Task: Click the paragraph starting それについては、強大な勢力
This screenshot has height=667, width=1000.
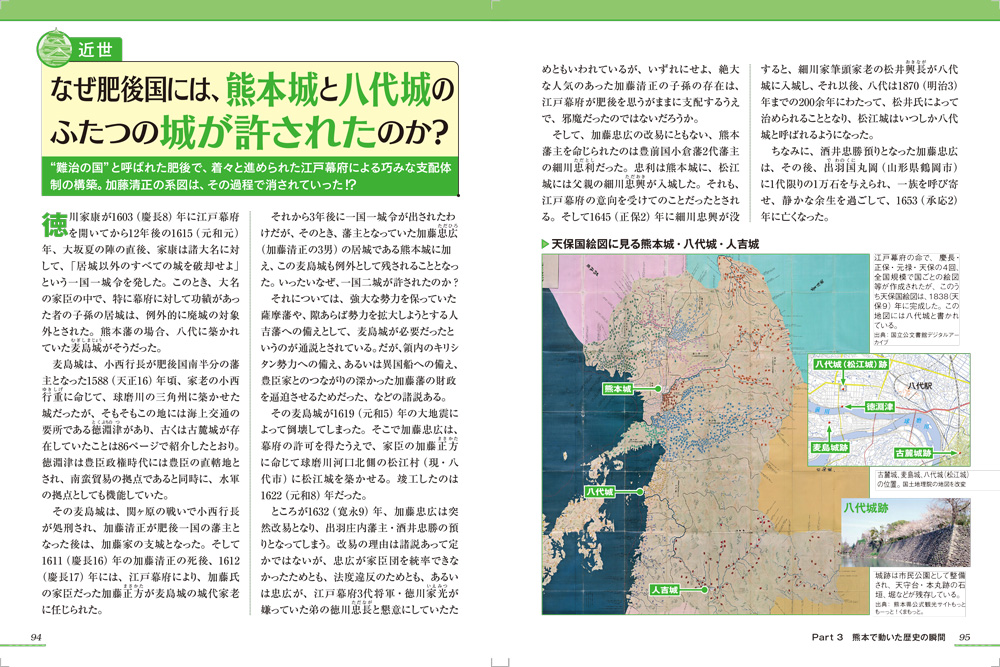Action: coord(360,348)
